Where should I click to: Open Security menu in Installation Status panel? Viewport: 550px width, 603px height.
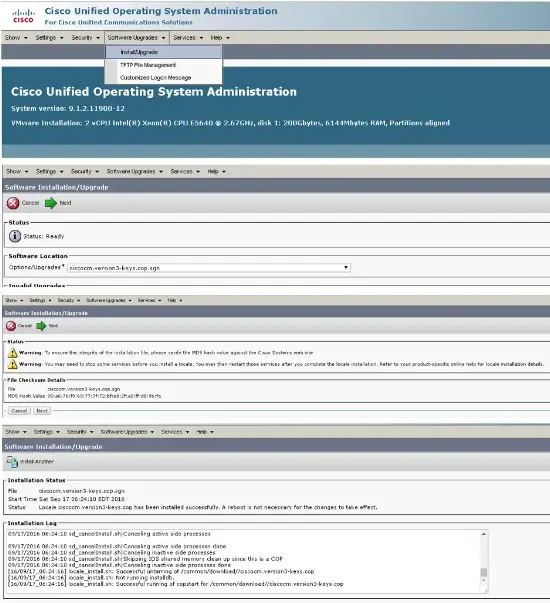pos(80,432)
